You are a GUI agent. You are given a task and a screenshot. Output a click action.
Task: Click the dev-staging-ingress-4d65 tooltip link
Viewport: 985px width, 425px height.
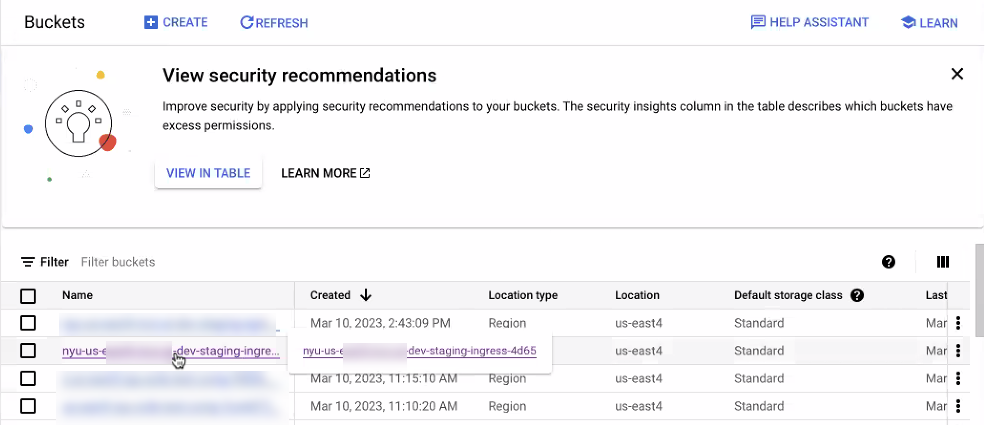coord(420,351)
